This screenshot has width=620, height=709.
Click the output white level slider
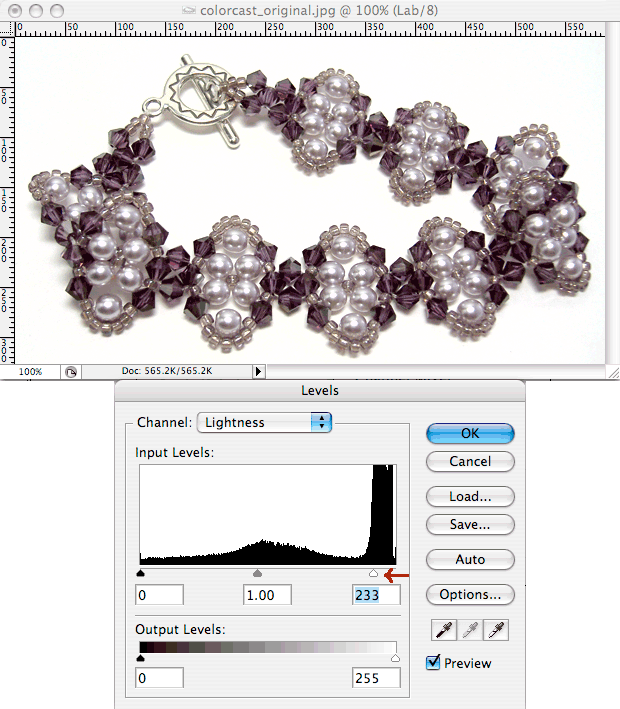[395, 658]
